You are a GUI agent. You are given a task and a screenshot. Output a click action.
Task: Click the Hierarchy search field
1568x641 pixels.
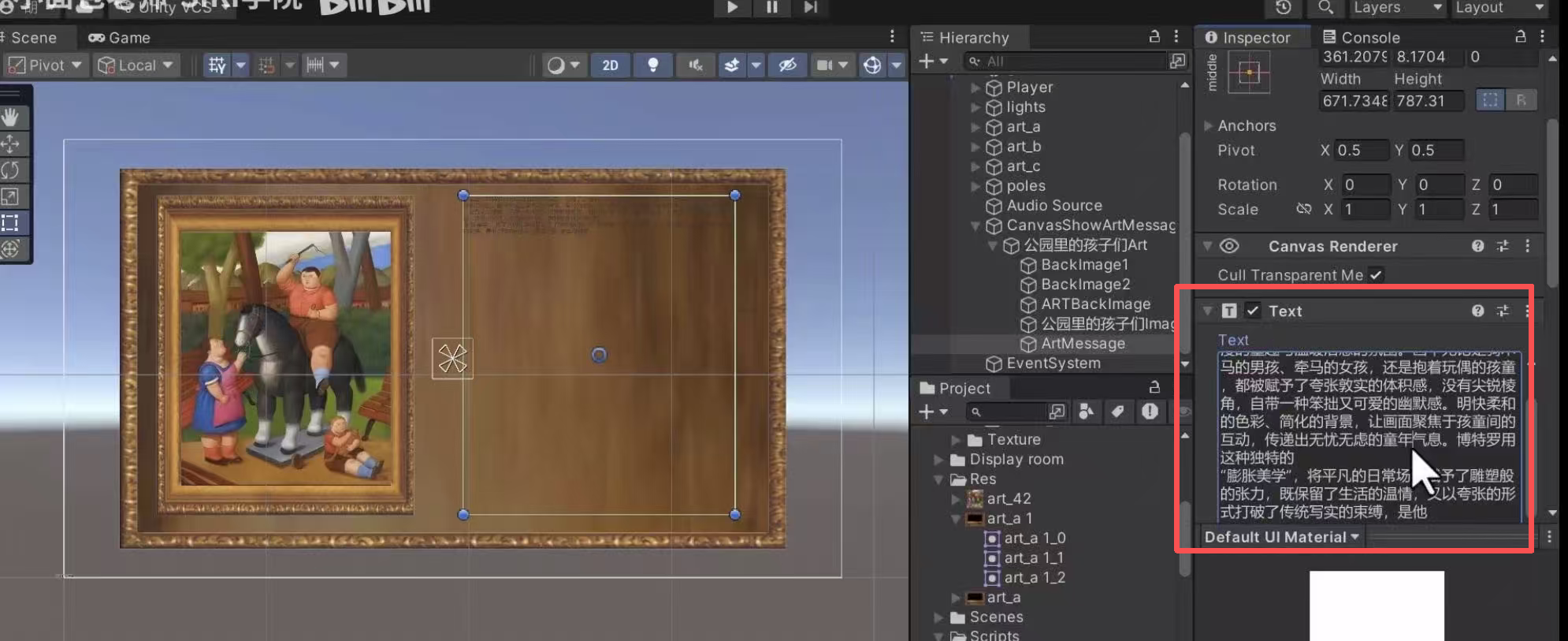pos(1064,61)
